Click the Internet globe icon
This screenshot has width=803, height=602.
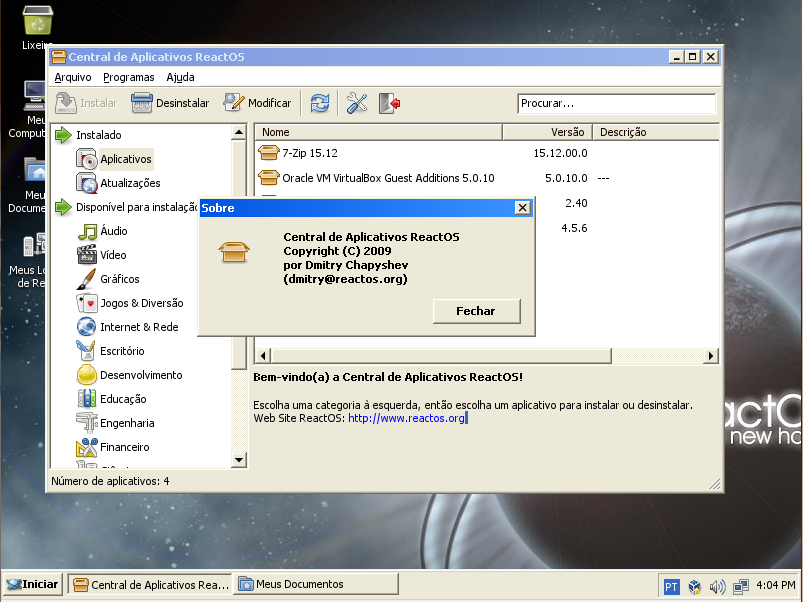(87, 327)
